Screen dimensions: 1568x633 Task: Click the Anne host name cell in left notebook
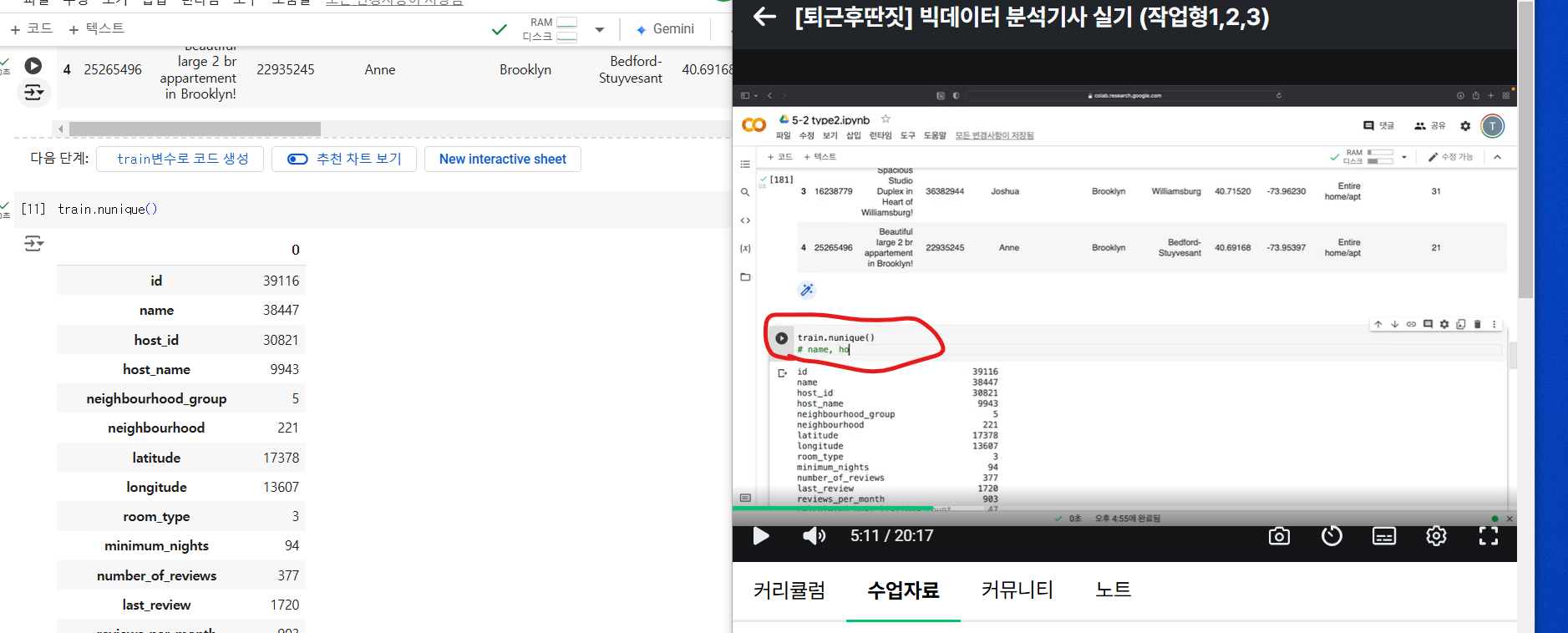pos(380,69)
